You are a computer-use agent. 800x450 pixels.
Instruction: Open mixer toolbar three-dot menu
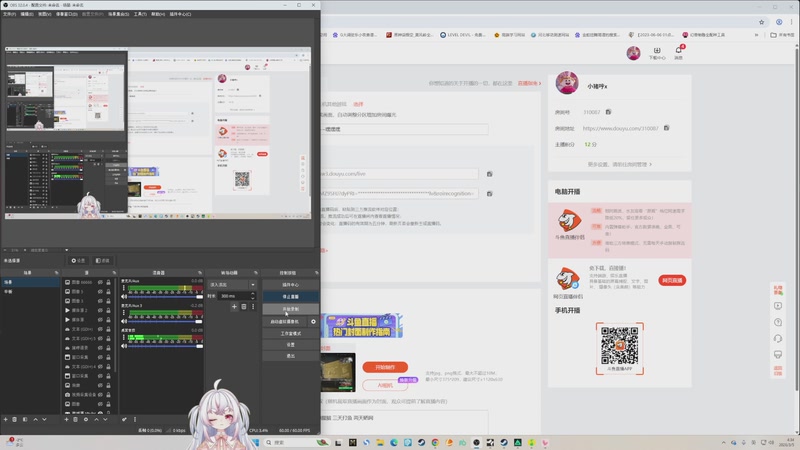coord(135,419)
